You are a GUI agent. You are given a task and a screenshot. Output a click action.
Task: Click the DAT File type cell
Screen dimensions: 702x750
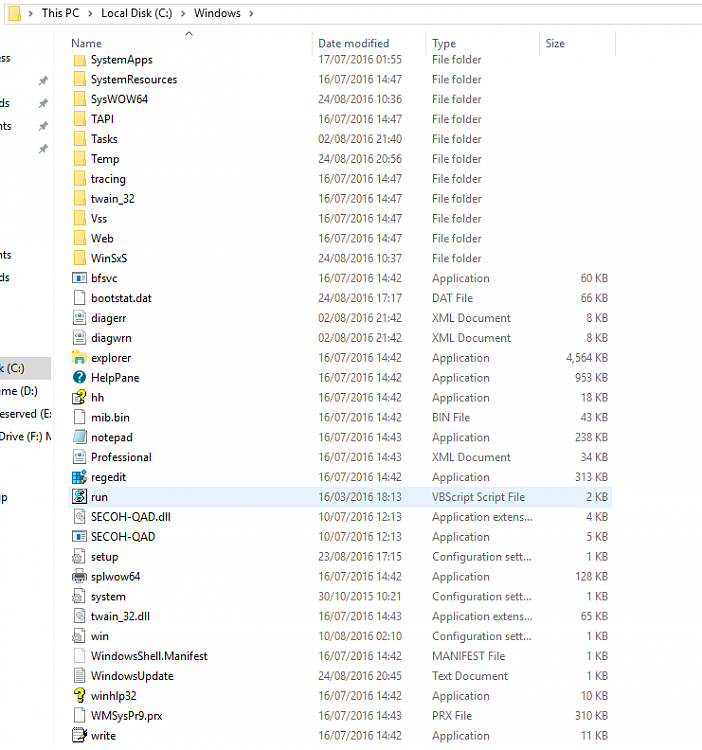452,298
